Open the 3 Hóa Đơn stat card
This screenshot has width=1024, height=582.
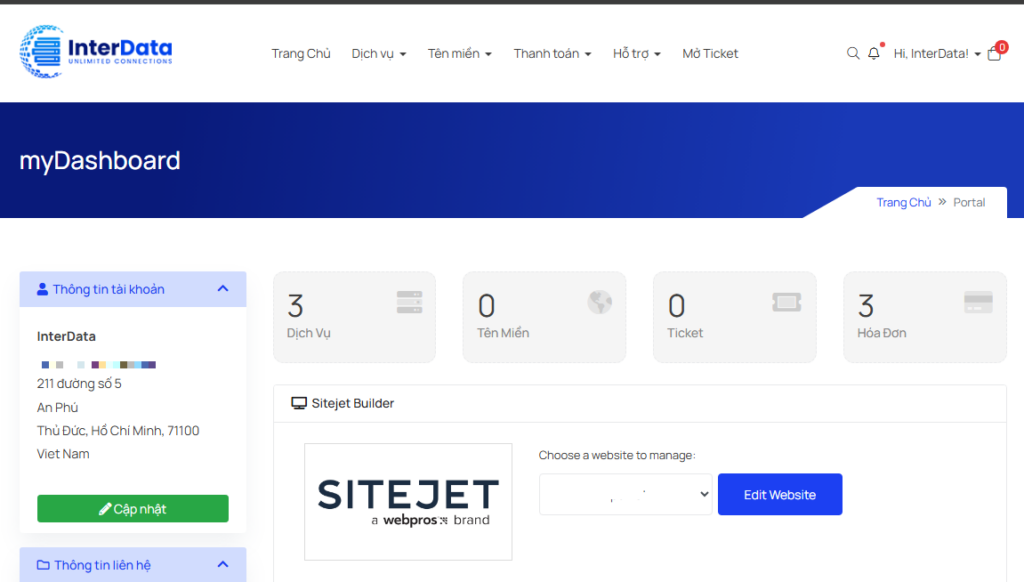925,317
